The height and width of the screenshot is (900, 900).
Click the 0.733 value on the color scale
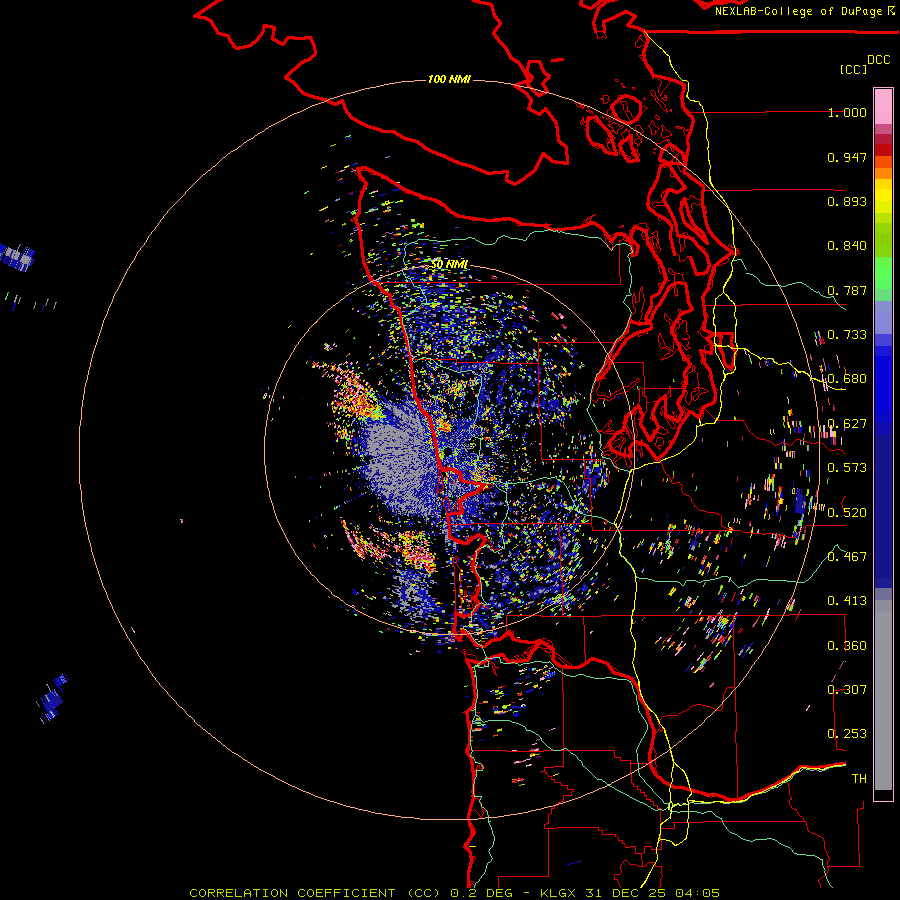(x=847, y=335)
